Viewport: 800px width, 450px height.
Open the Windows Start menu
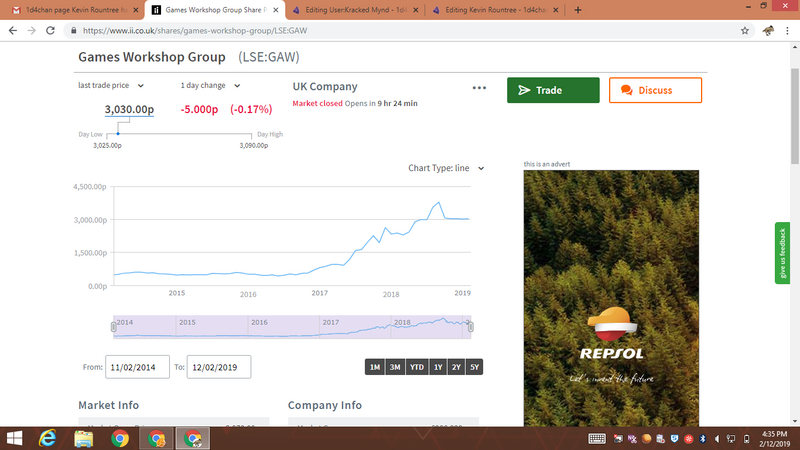14,438
